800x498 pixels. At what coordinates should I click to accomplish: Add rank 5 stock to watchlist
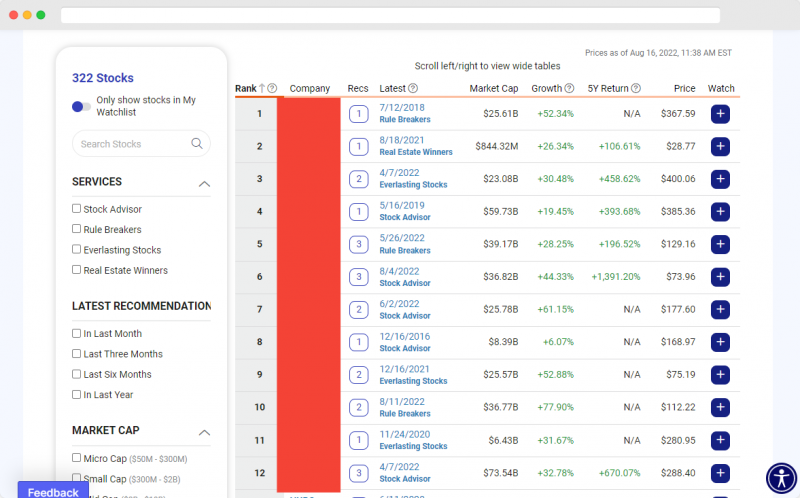pyautogui.click(x=720, y=244)
